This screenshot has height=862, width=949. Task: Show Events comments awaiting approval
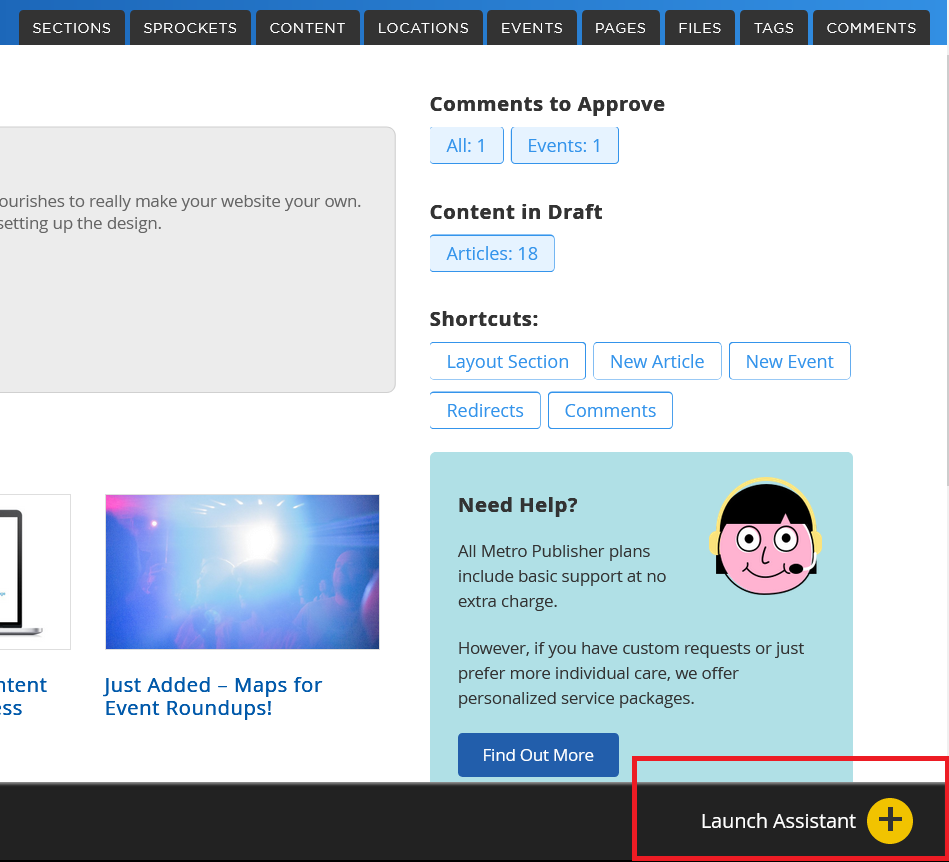(564, 146)
